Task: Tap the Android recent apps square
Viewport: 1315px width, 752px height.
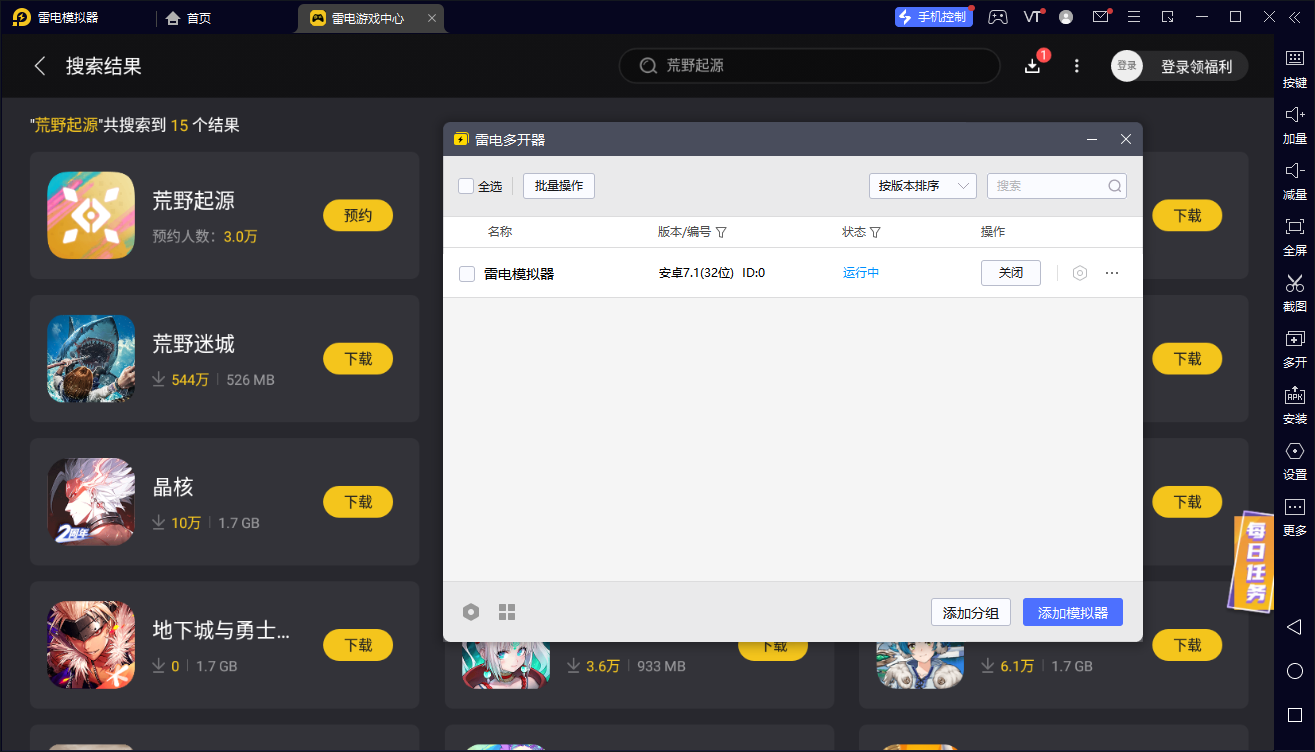Action: [x=1294, y=715]
